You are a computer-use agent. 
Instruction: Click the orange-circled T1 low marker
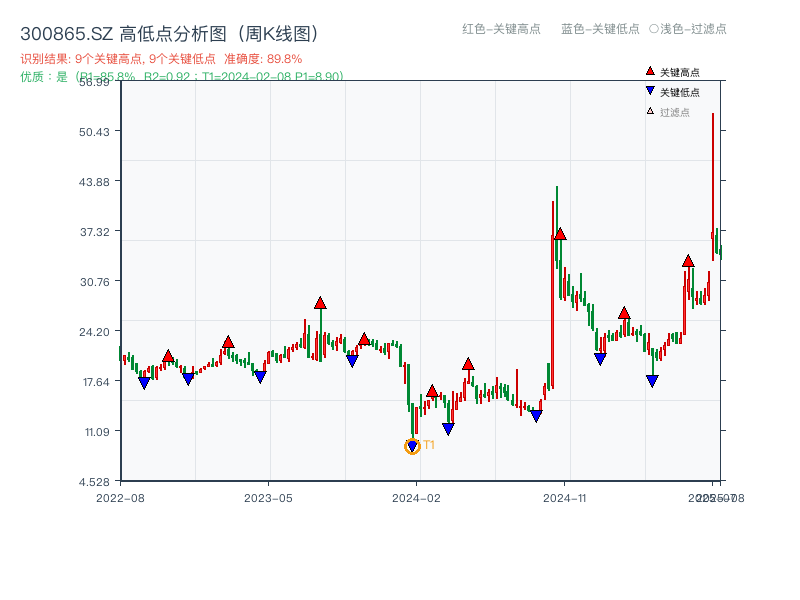pos(412,447)
